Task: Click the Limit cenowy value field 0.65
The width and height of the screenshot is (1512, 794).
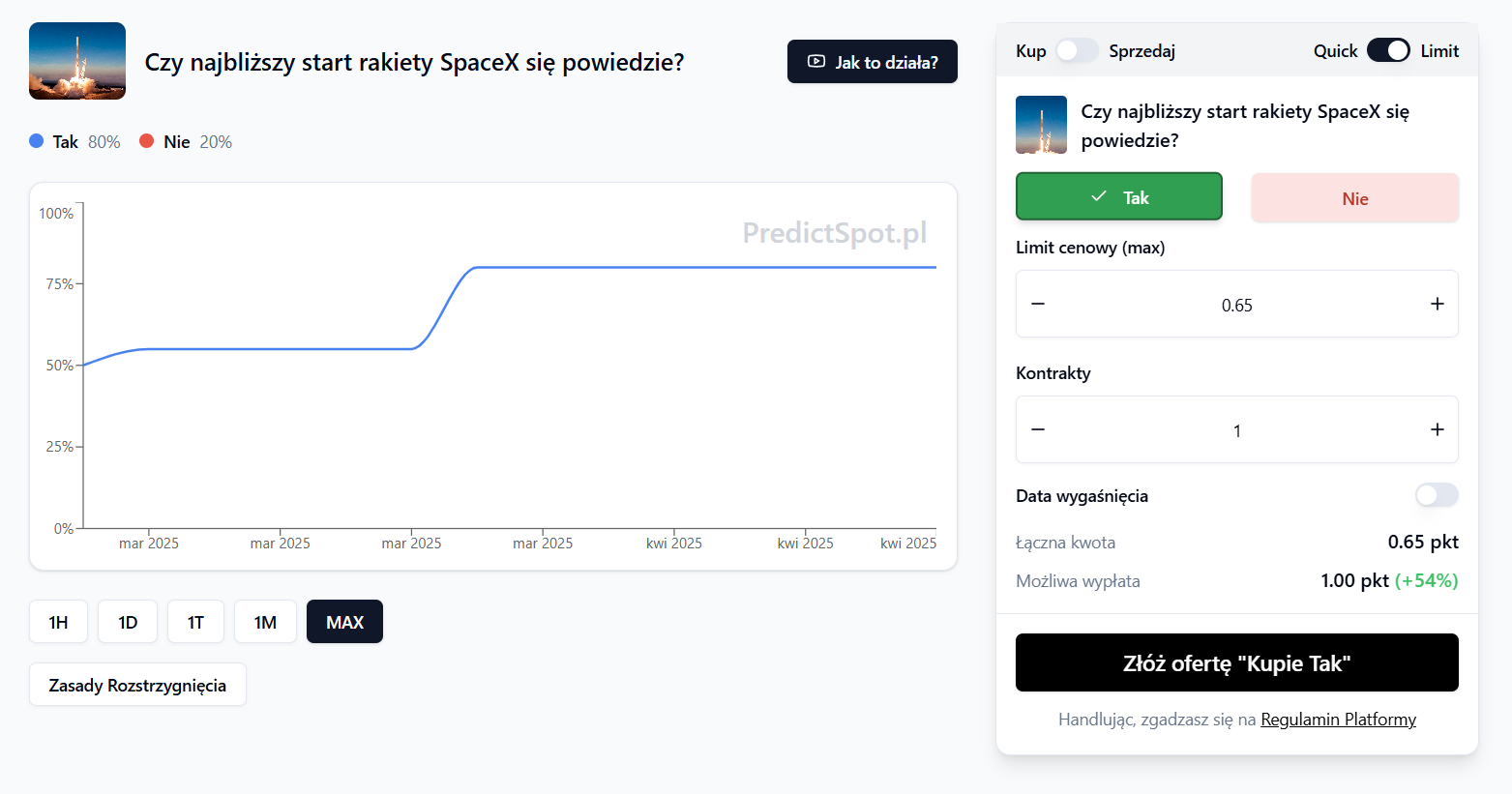Action: click(1236, 305)
